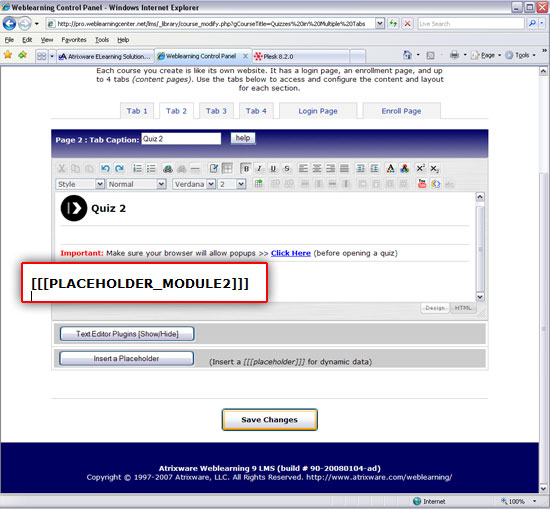
Task: Open the Style dropdown
Action: 100,184
